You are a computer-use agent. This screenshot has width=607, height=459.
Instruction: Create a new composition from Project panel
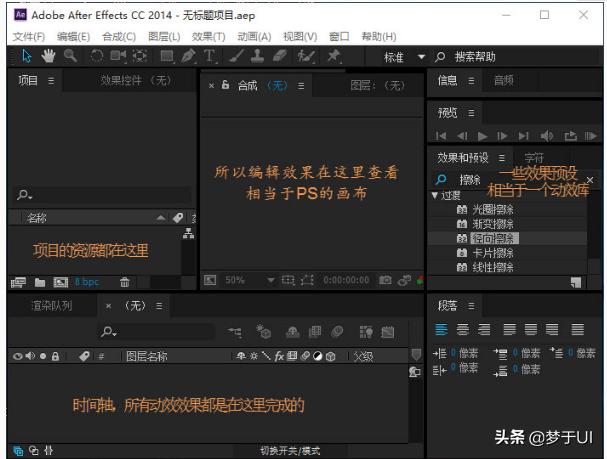coord(60,283)
